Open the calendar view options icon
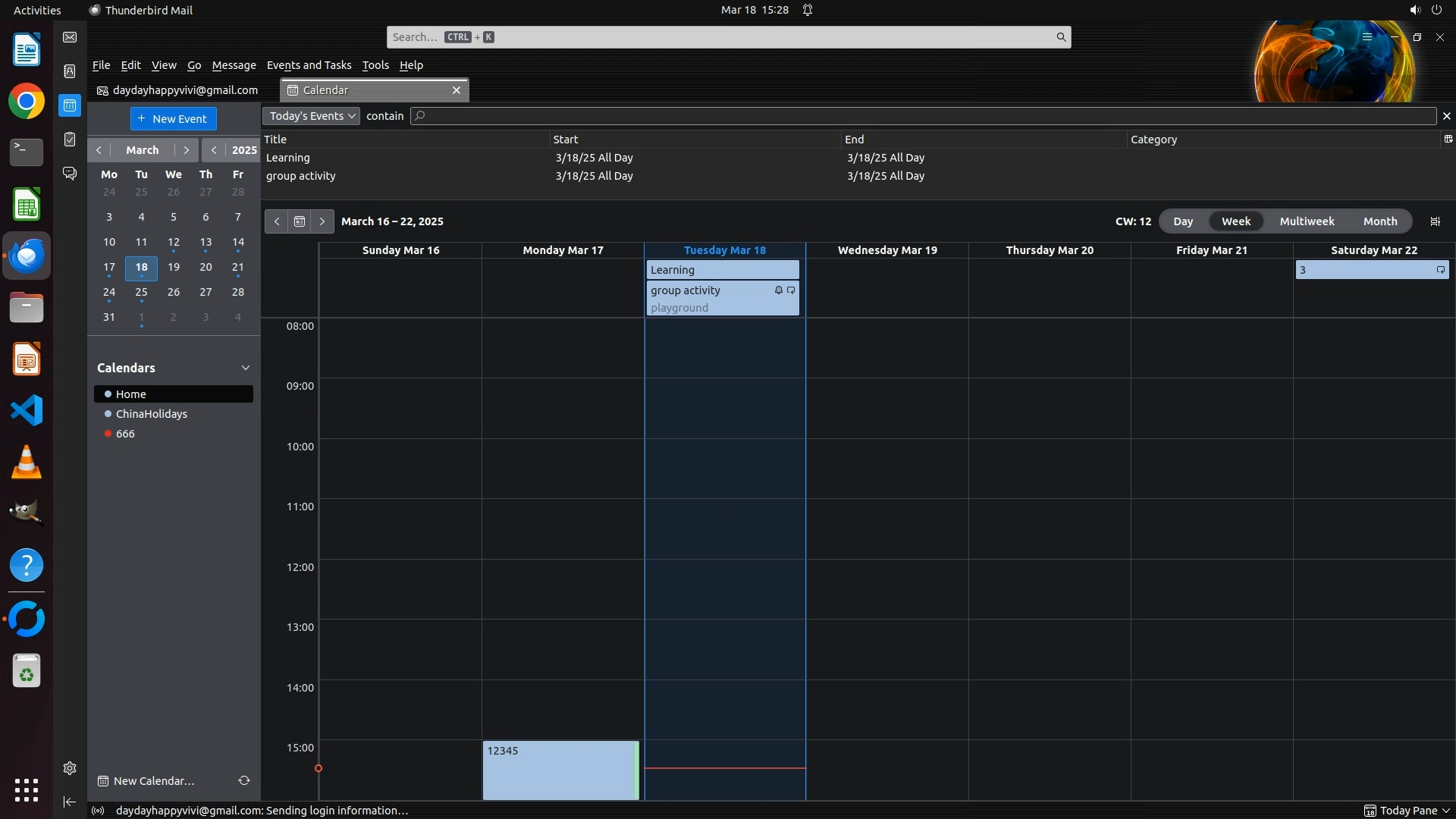 click(1435, 221)
